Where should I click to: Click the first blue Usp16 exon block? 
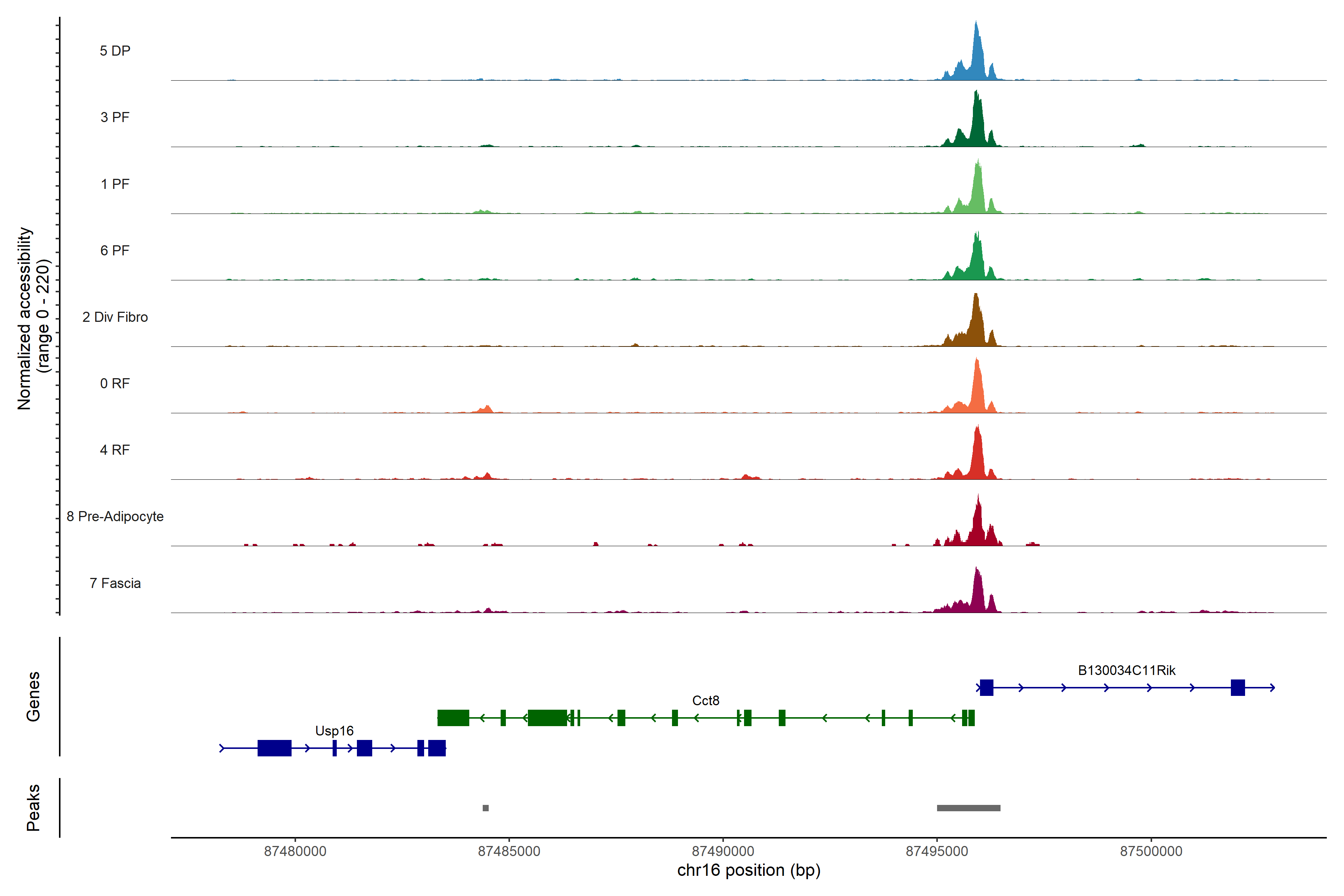(x=274, y=748)
